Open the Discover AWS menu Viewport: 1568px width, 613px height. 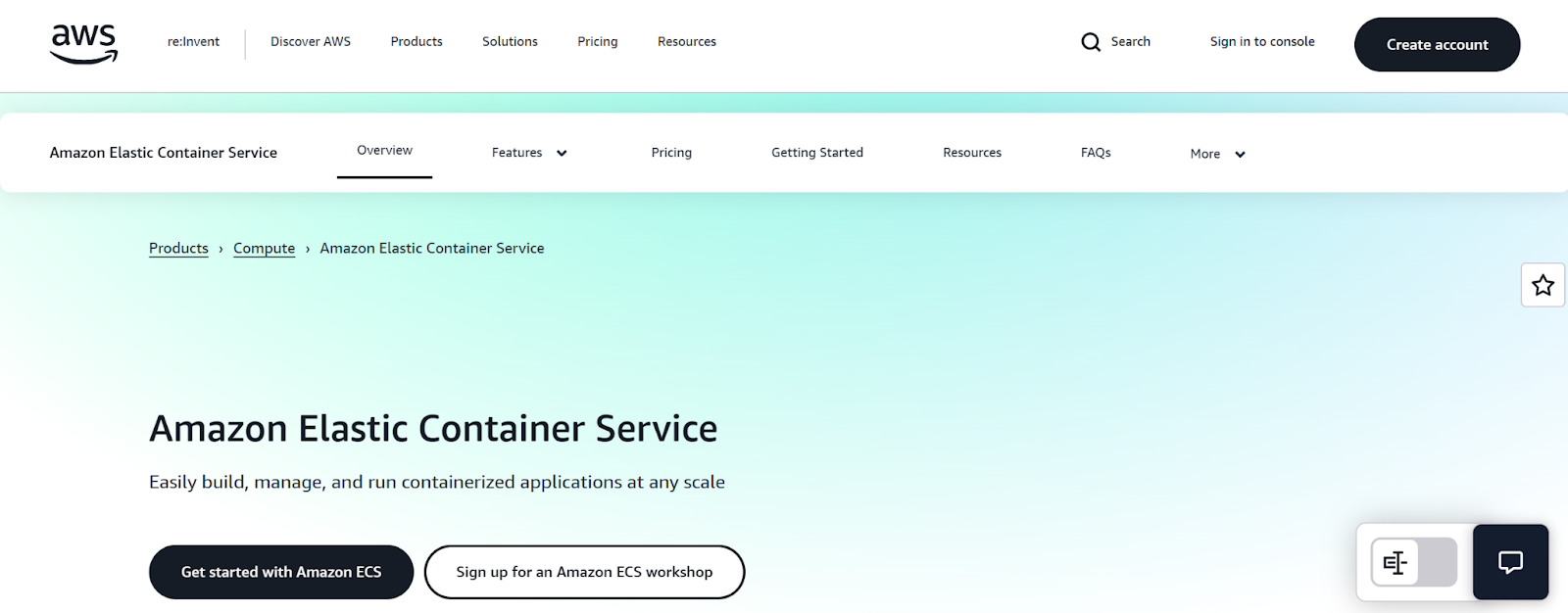pos(311,42)
